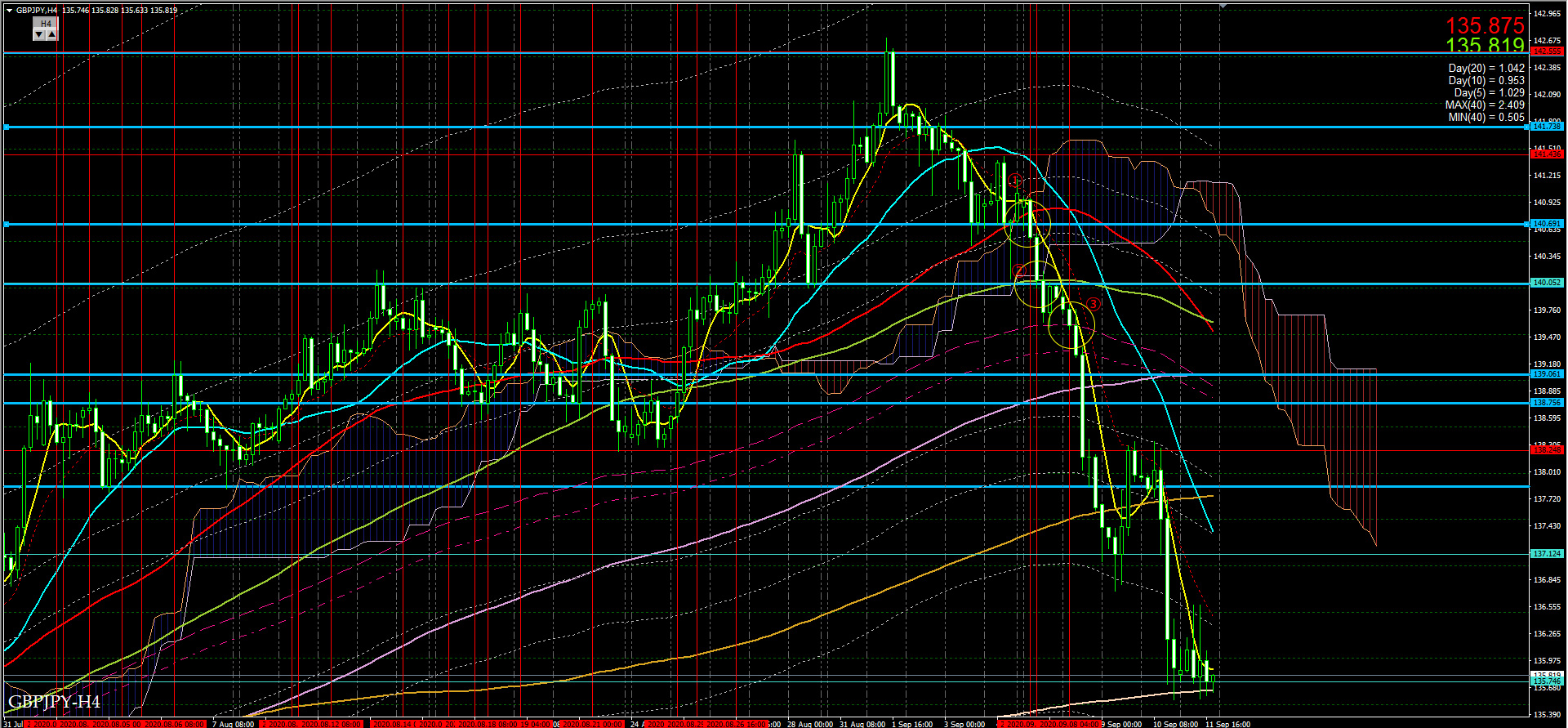Click the red 141.436 price tag
1568x728 pixels.
[x=1546, y=154]
